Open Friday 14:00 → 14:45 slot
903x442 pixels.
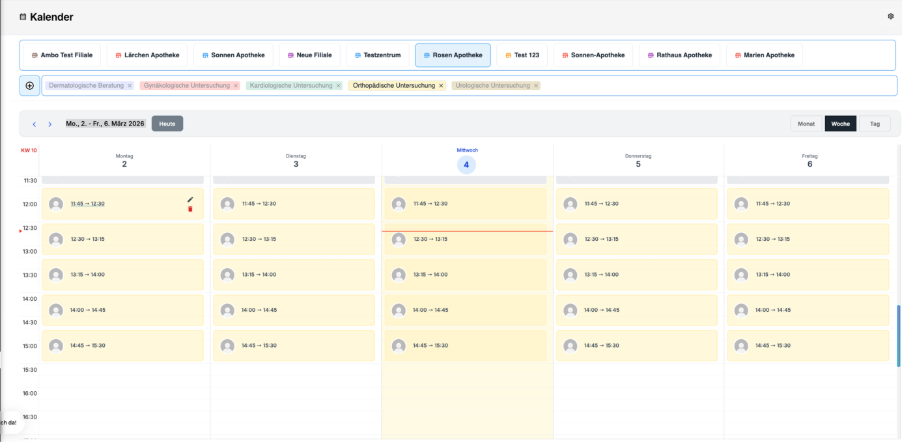pos(808,310)
